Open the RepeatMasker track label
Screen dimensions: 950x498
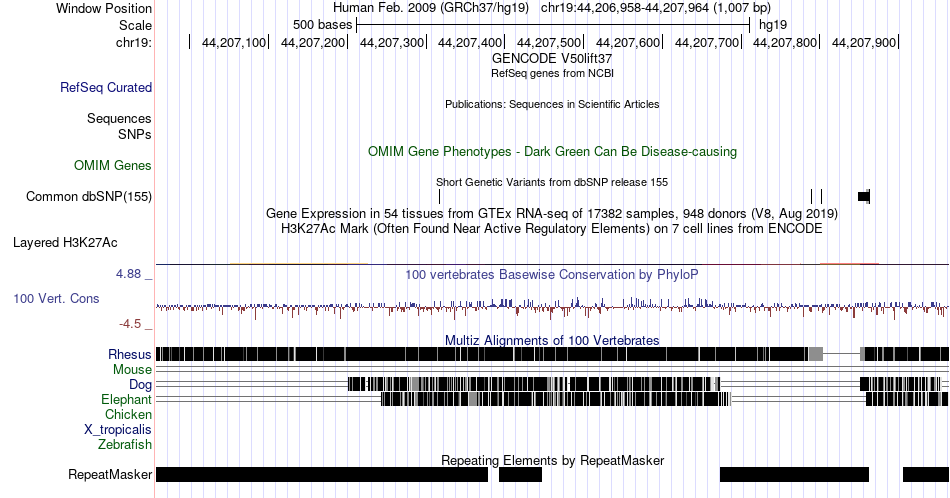click(x=110, y=474)
